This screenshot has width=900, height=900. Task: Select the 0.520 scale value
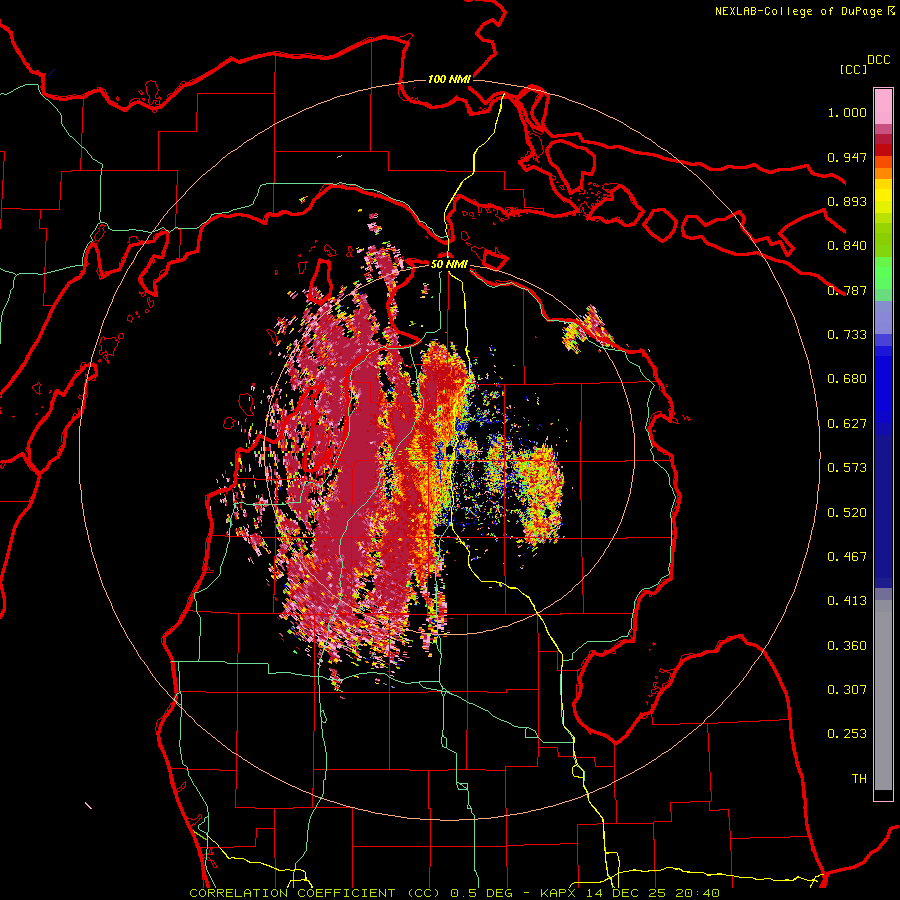coord(847,512)
